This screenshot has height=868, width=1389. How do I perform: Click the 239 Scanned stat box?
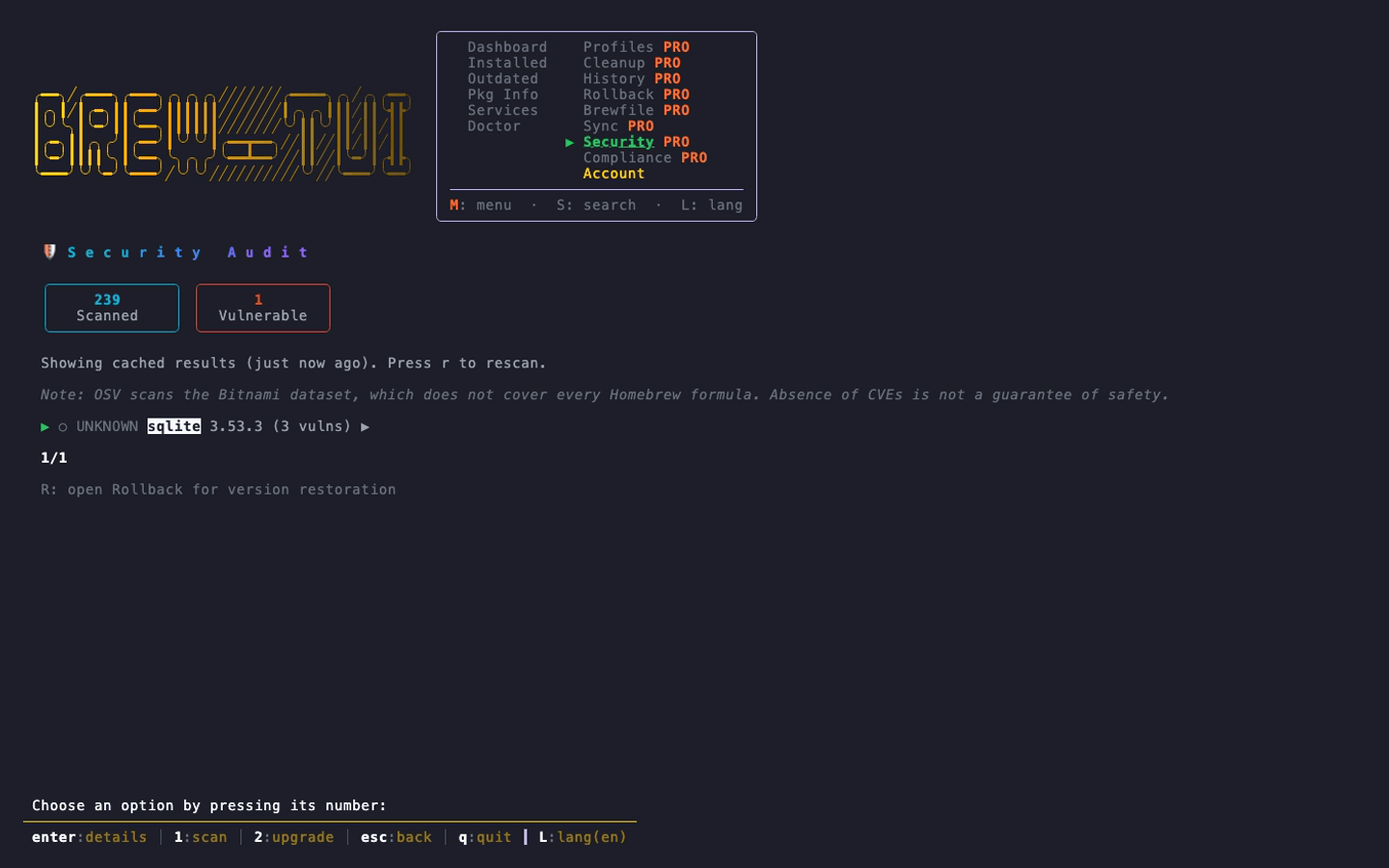click(x=112, y=308)
